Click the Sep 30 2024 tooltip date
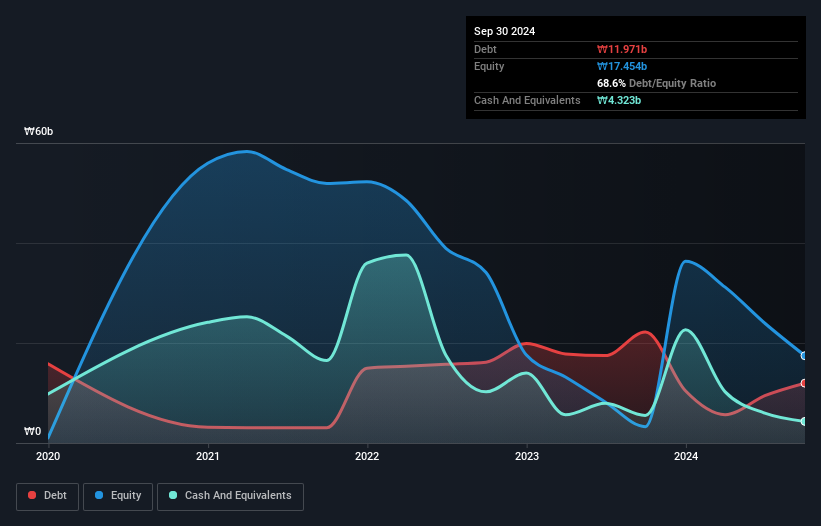The height and width of the screenshot is (526, 821). 504,31
